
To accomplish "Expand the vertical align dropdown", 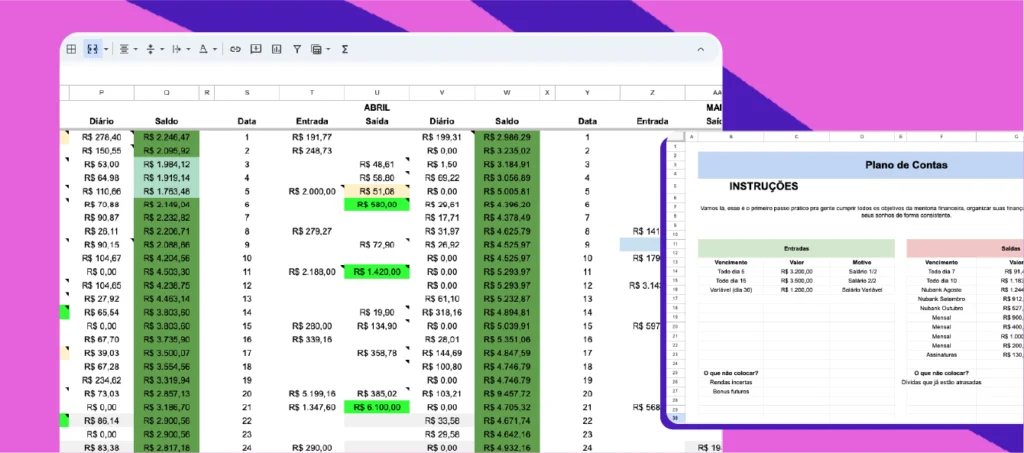I will (x=162, y=48).
